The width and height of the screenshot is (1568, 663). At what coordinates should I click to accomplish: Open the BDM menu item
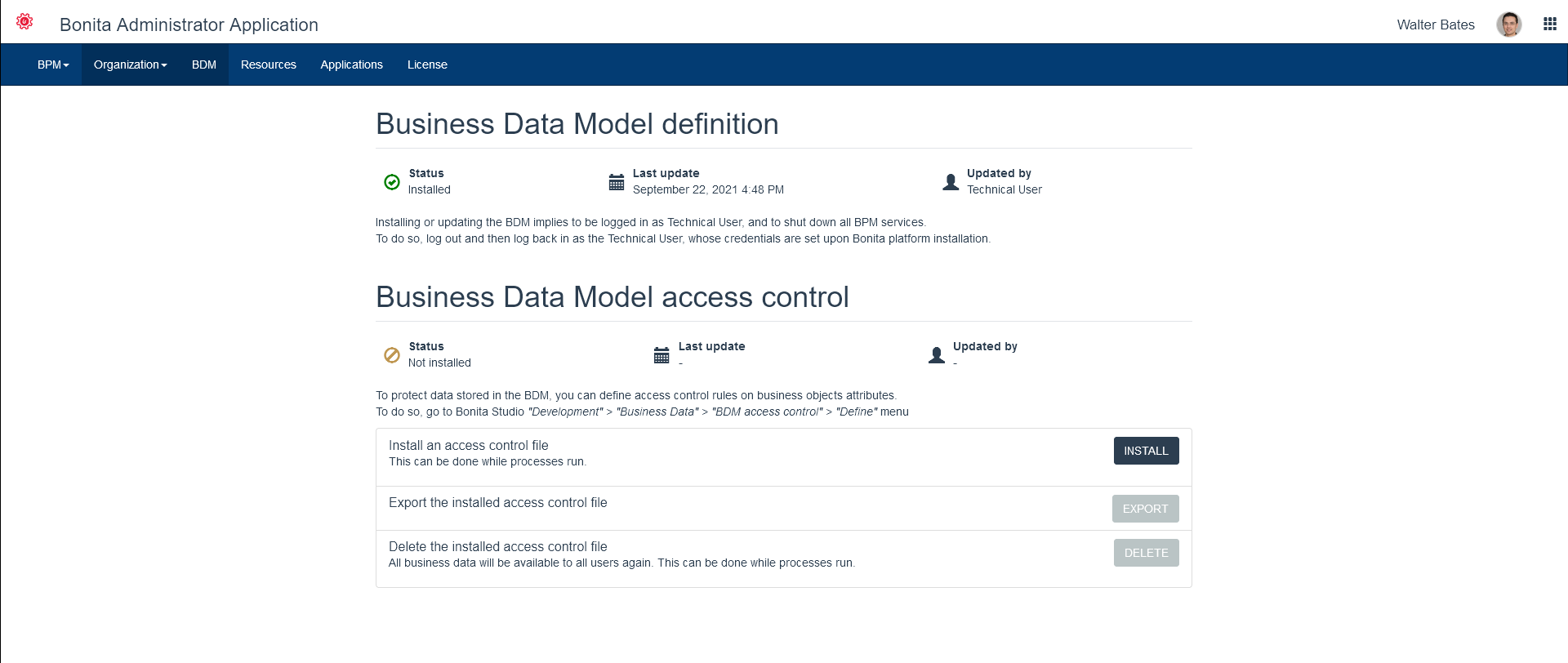(204, 65)
